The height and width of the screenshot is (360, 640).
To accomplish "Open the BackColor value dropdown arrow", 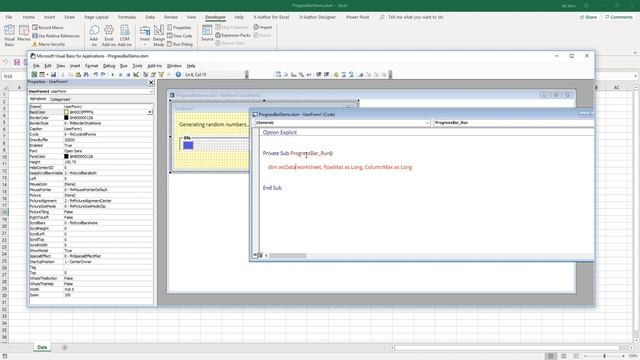I will 150,112.
